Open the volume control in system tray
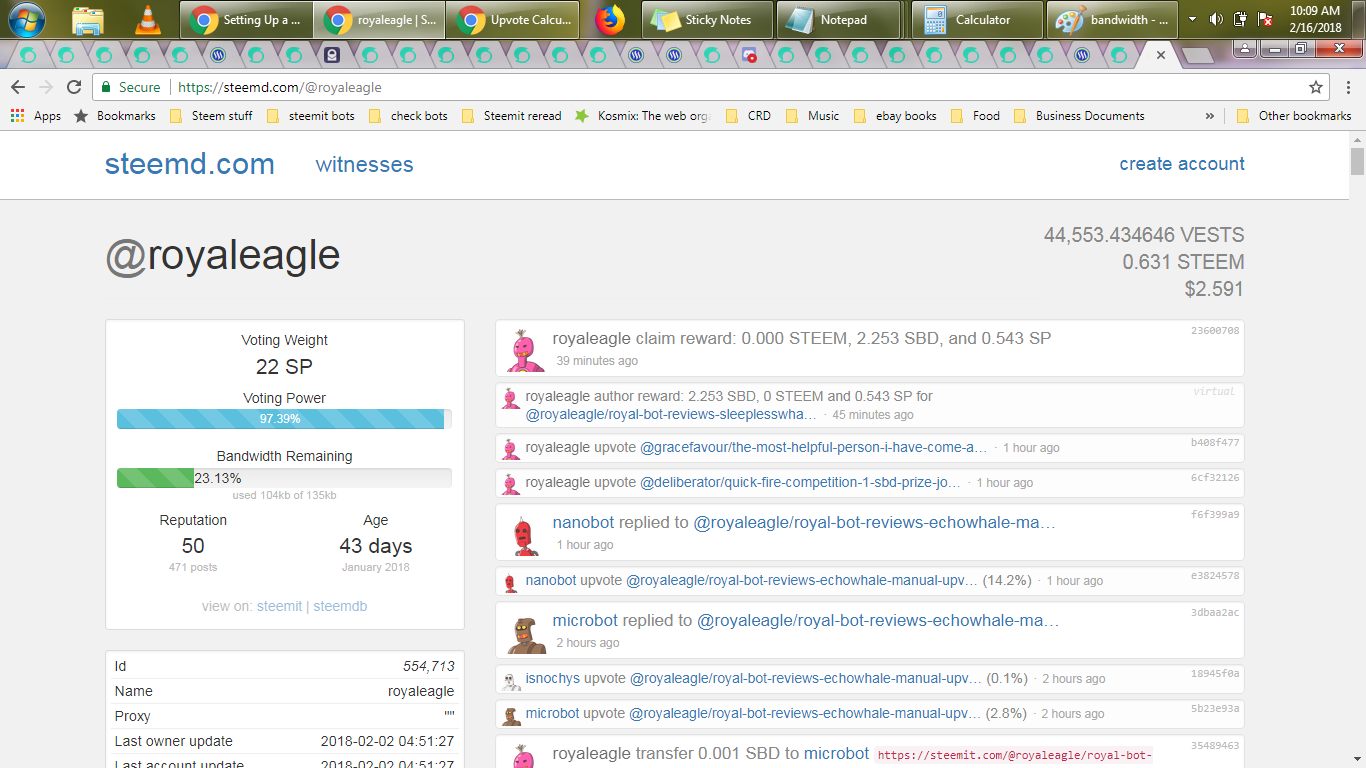Image resolution: width=1366 pixels, height=768 pixels. [1216, 19]
